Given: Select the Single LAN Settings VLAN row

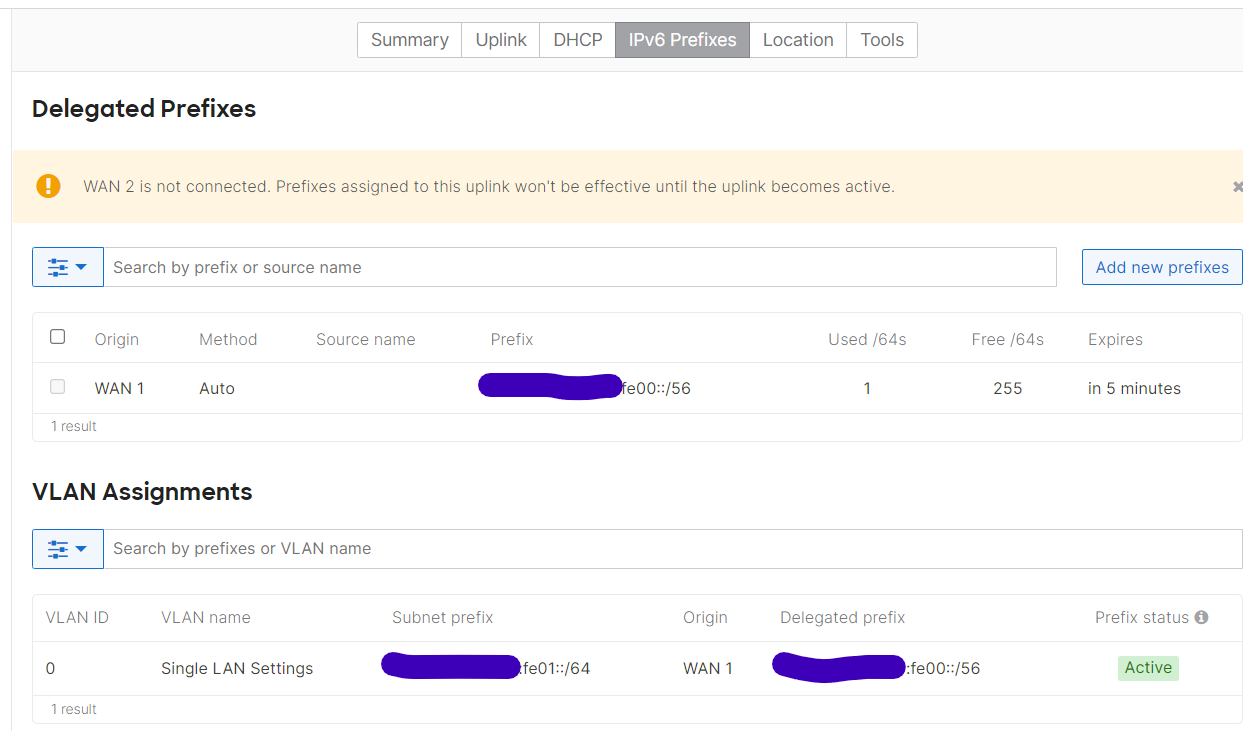Looking at the screenshot, I should click(x=237, y=669).
